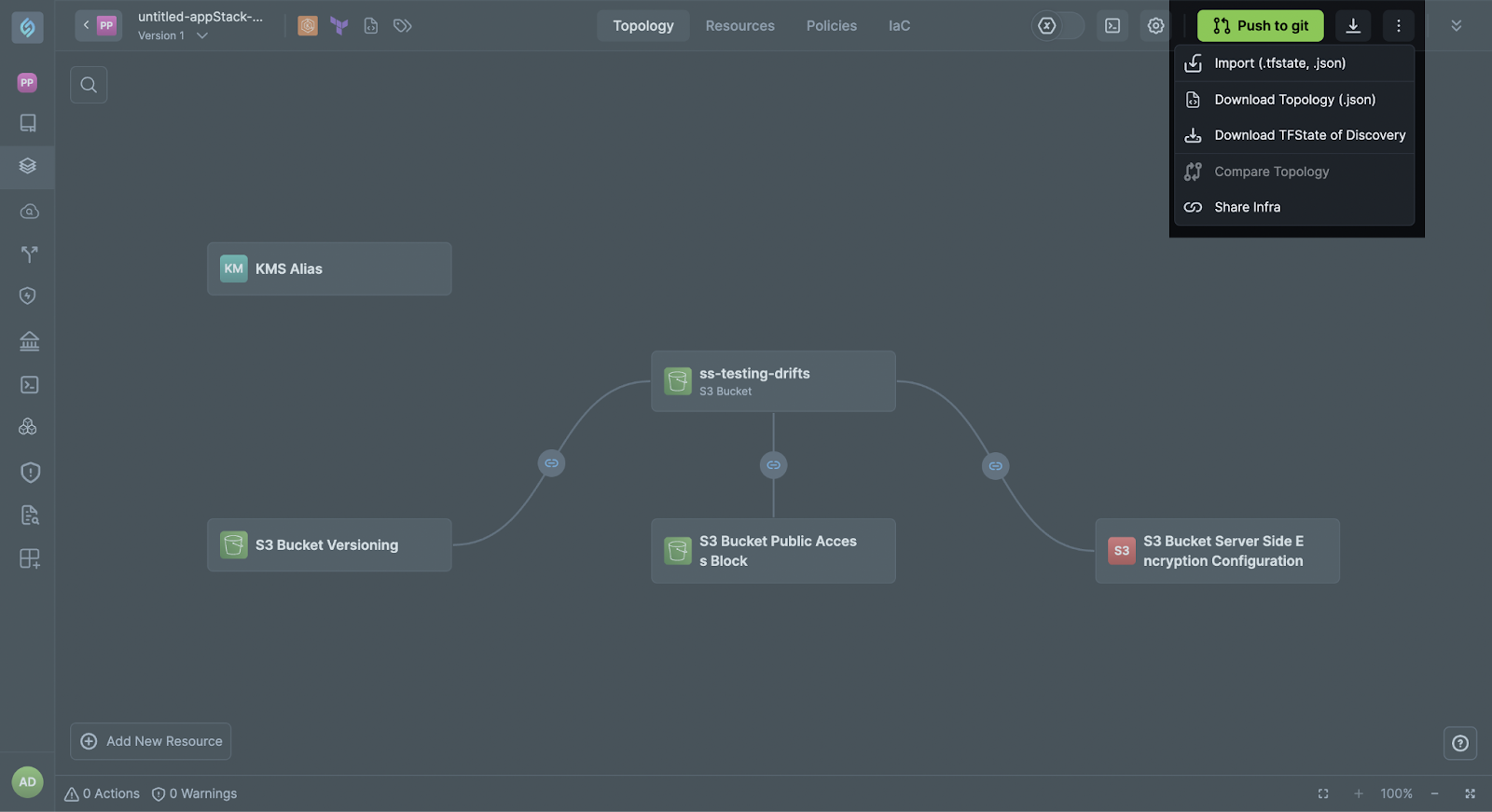Choose Share Infra from the menu
Screen dimensions: 1492x812
click(1247, 207)
